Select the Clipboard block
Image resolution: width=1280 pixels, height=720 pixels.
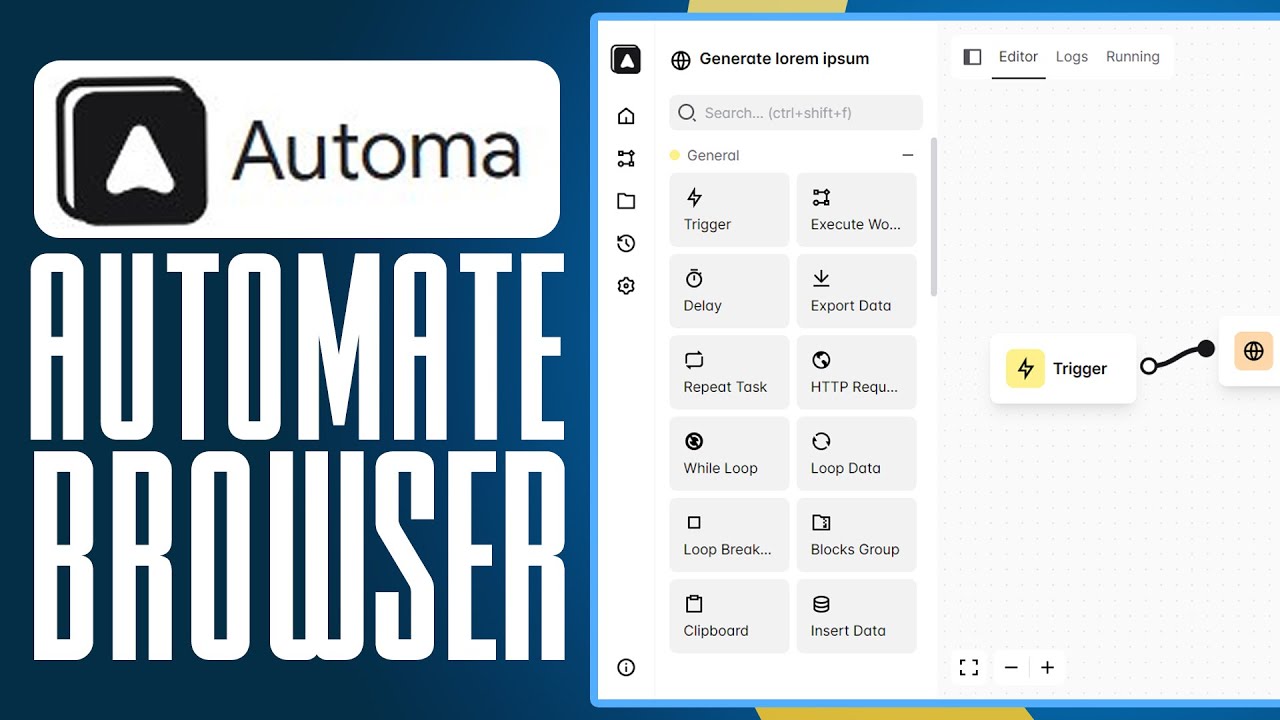click(729, 616)
